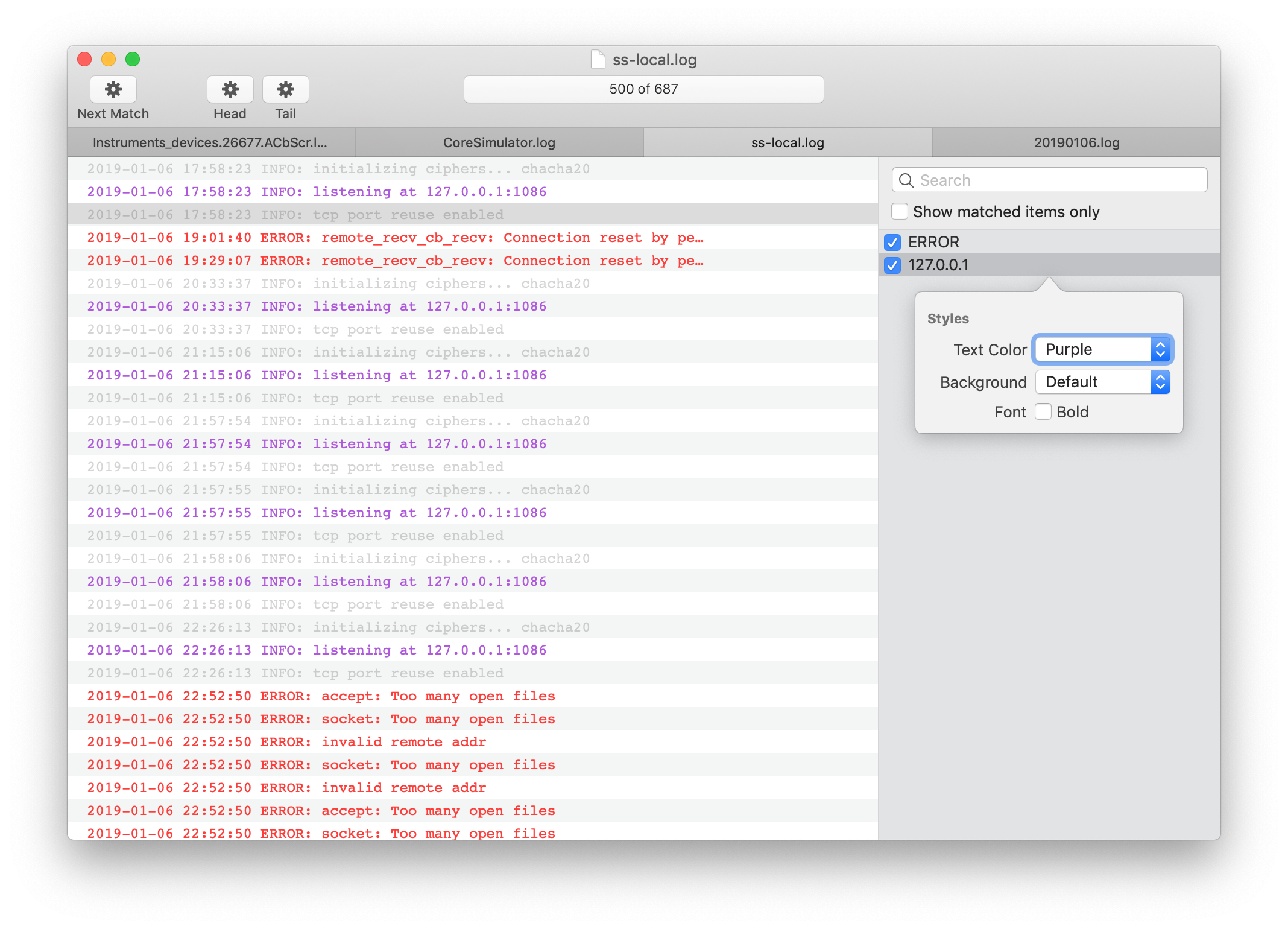This screenshot has height=929, width=1288.
Task: Click the green zoom window button
Action: click(x=133, y=59)
